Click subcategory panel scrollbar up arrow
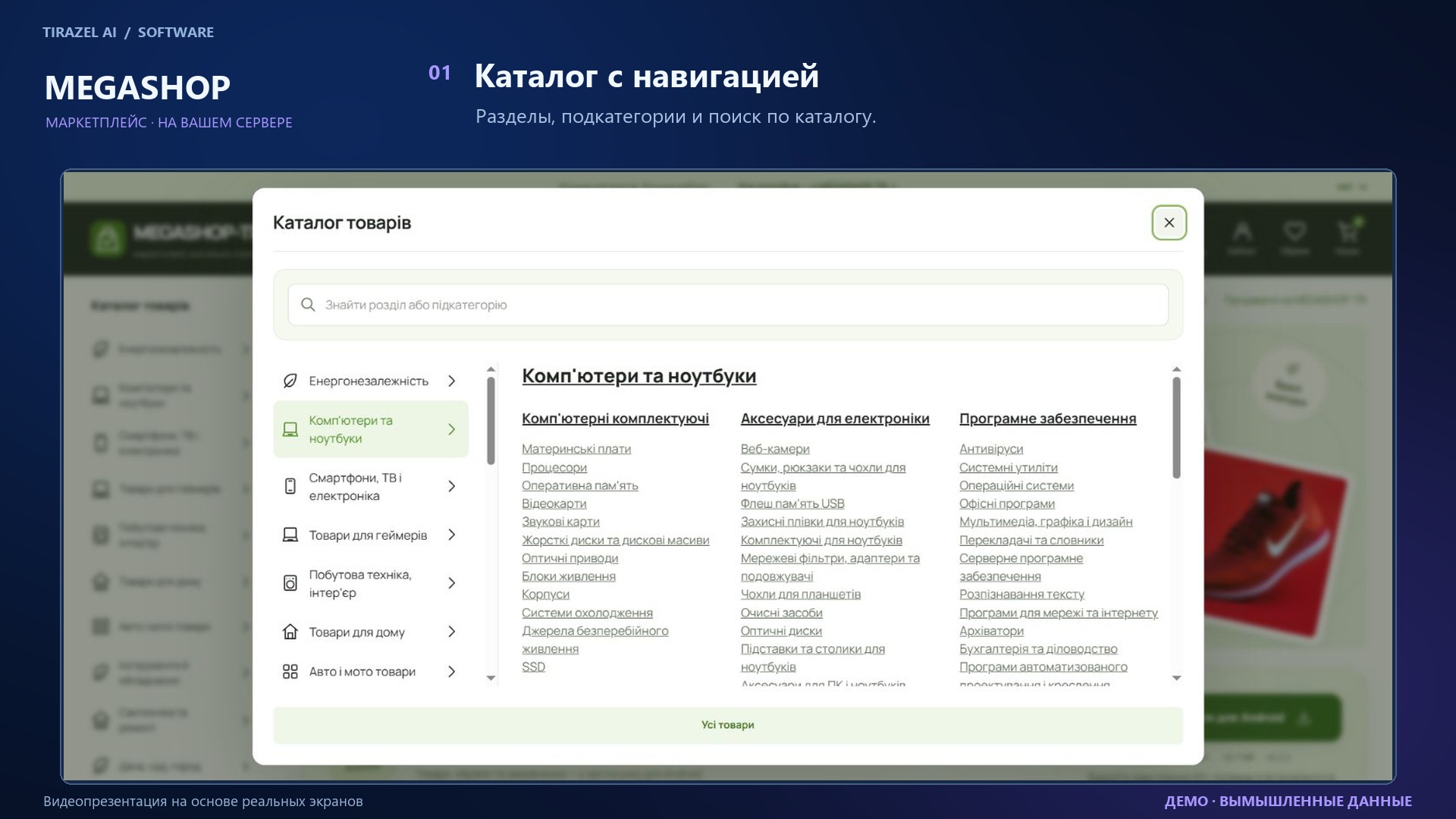Screen dimensions: 1456x819 [x=1176, y=369]
